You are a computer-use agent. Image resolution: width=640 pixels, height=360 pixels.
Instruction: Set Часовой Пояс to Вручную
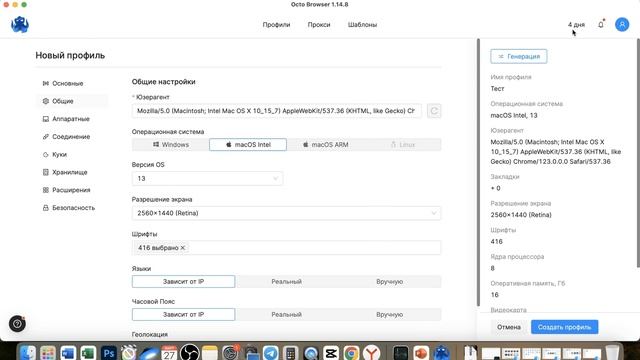point(389,314)
